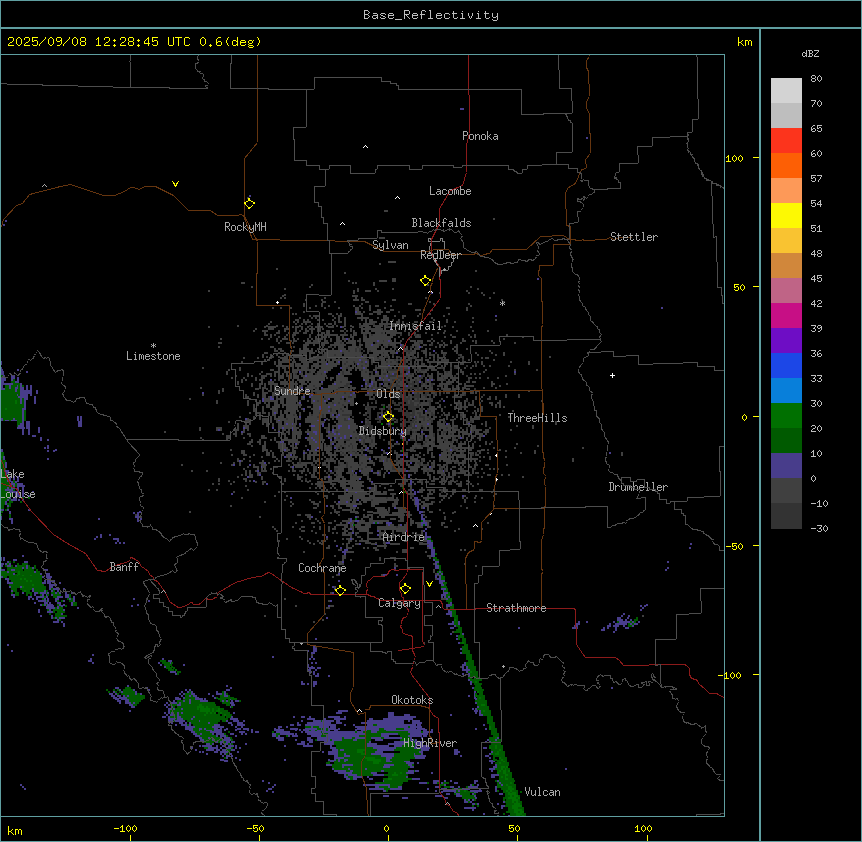
Task: Click the Olds city label
Action: (x=388, y=394)
